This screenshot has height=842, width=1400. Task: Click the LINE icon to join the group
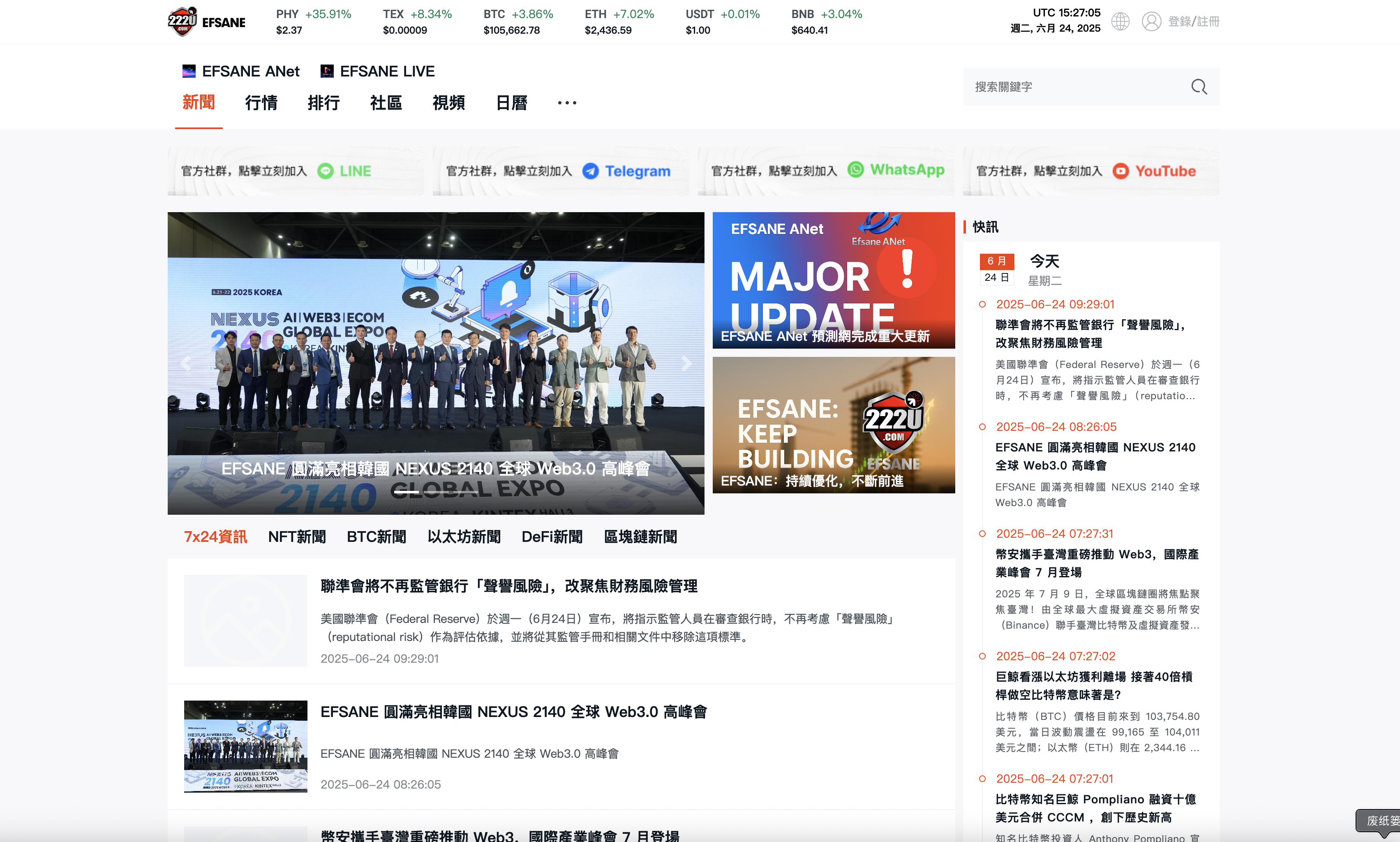tap(326, 171)
